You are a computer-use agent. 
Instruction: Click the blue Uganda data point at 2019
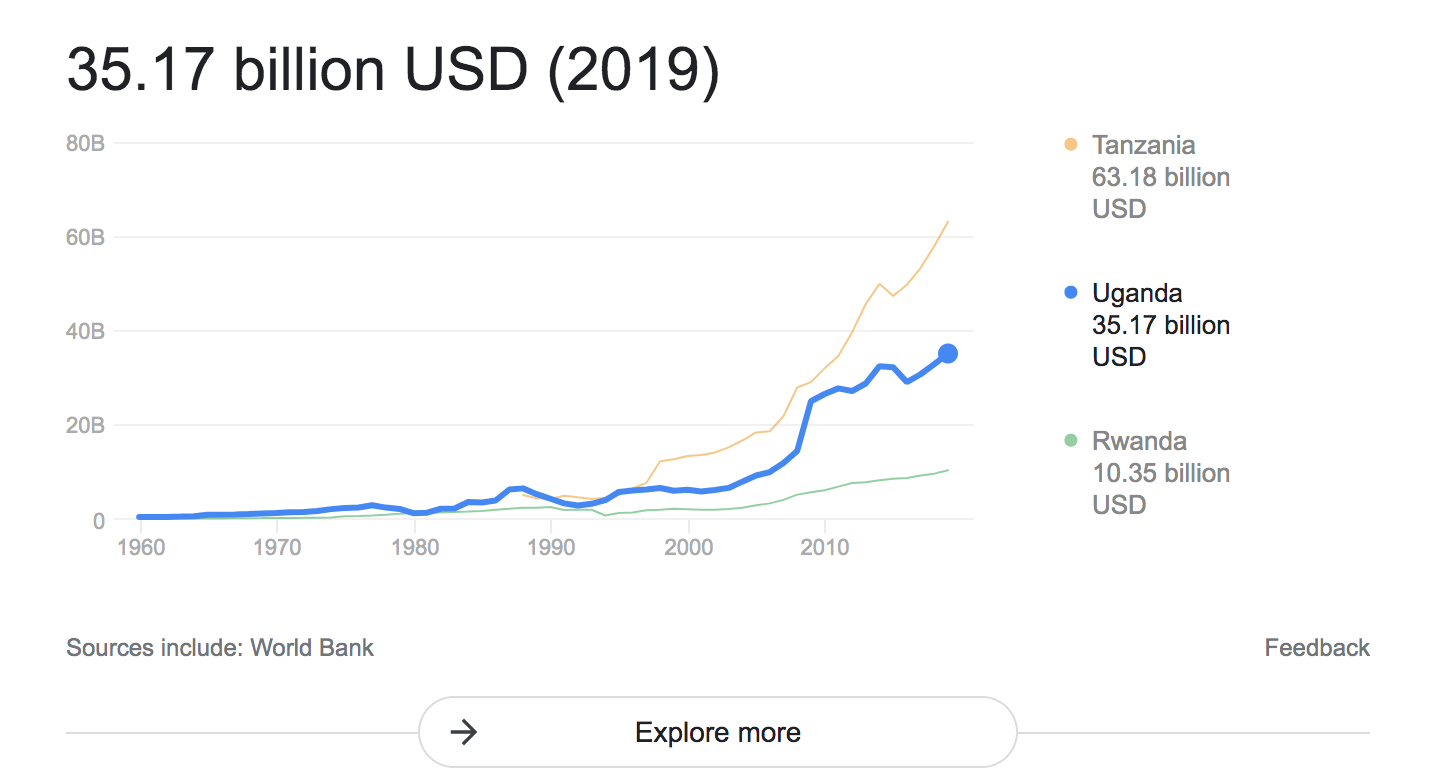point(948,353)
